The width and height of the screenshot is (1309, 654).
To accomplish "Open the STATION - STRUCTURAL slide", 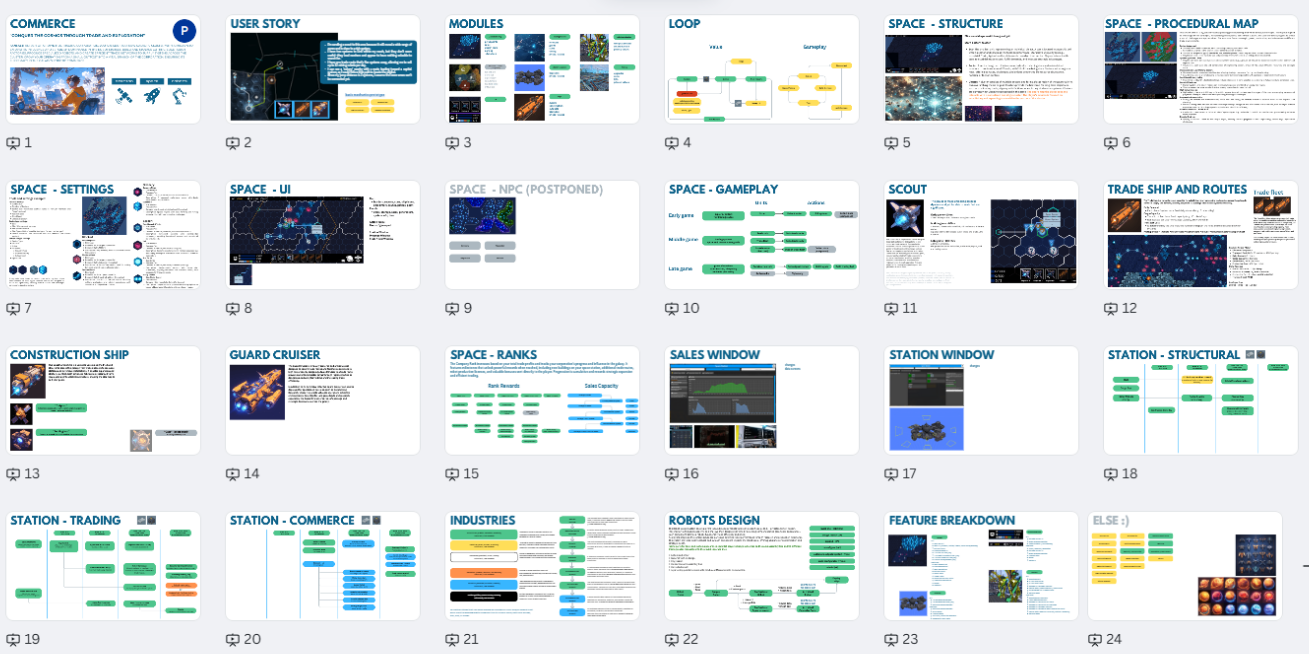I will click(x=1201, y=401).
